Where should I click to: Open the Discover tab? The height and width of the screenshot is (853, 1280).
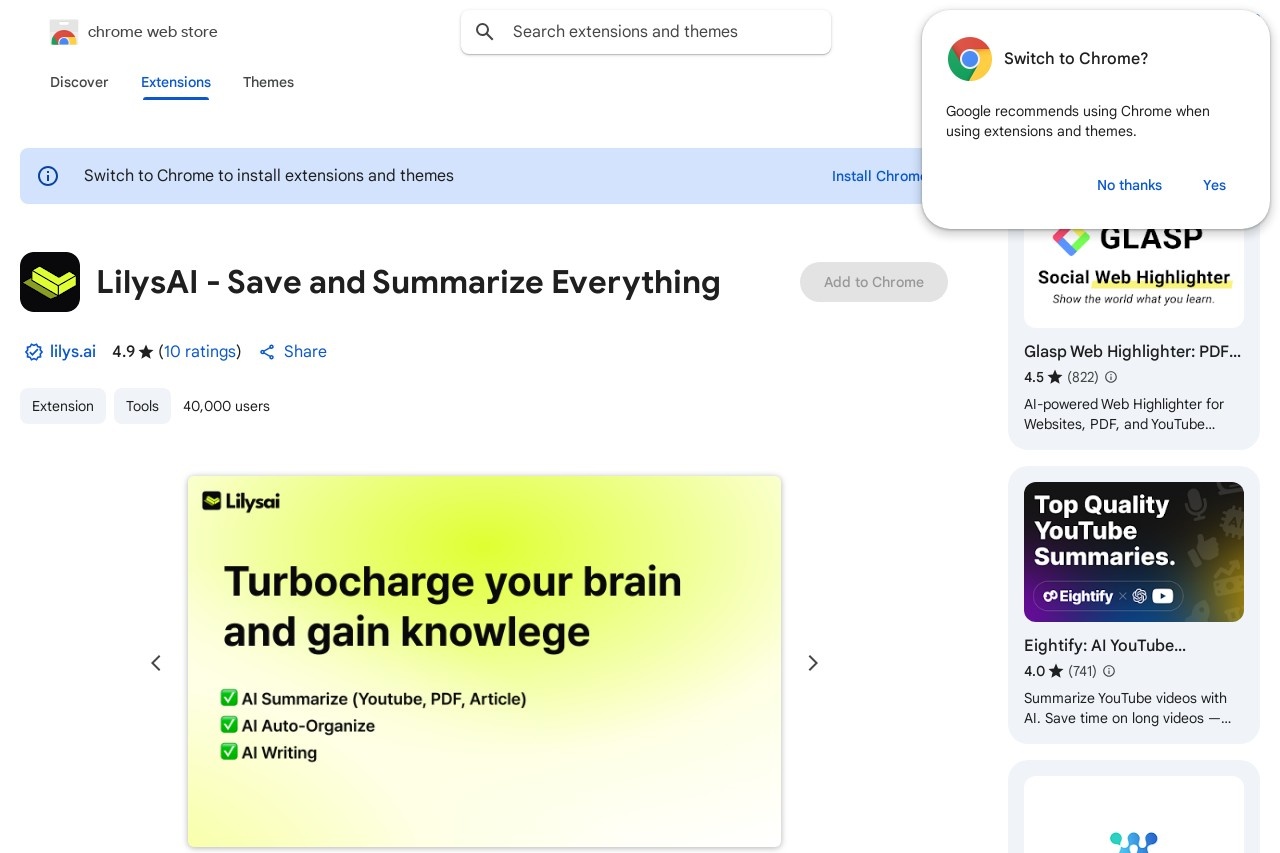click(79, 82)
